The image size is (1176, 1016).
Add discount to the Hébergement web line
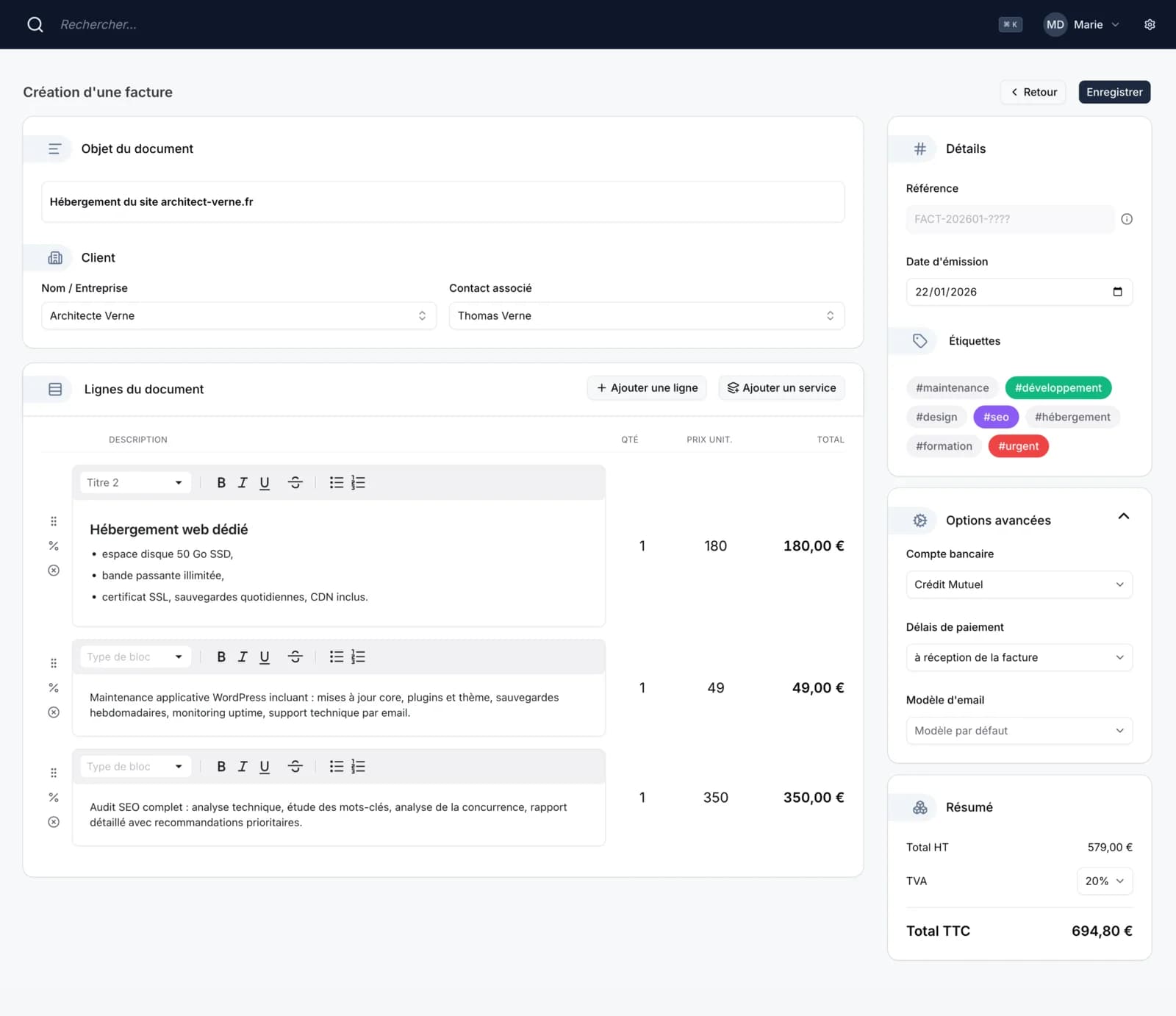[x=54, y=546]
